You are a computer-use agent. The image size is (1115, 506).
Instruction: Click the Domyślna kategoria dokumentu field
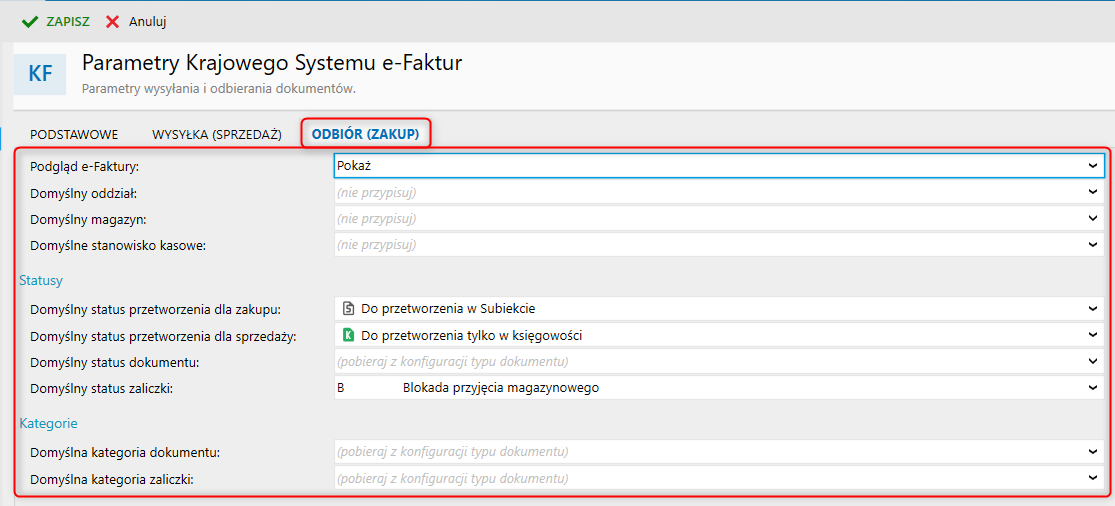710,453
